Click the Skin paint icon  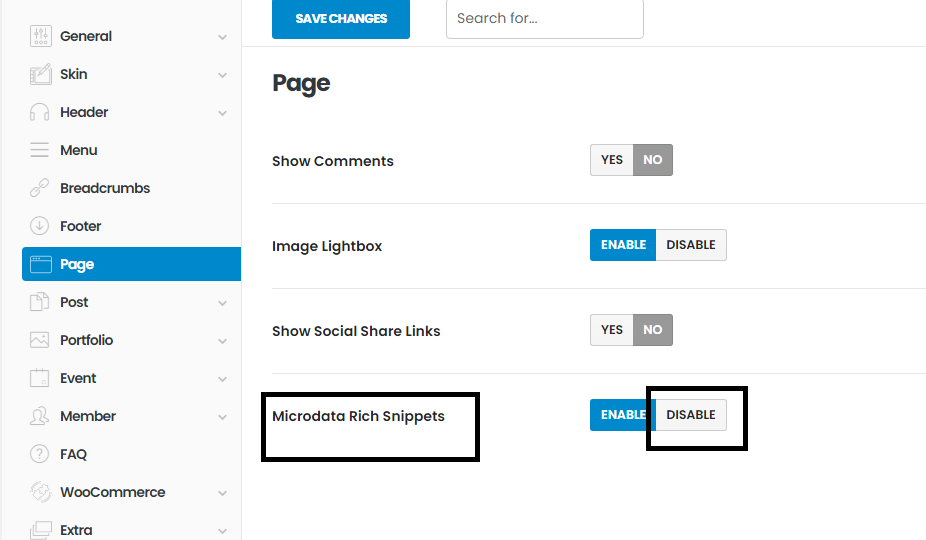[x=40, y=74]
